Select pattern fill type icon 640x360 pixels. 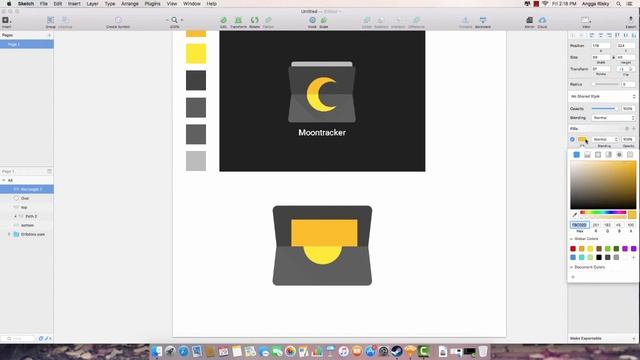tap(619, 155)
